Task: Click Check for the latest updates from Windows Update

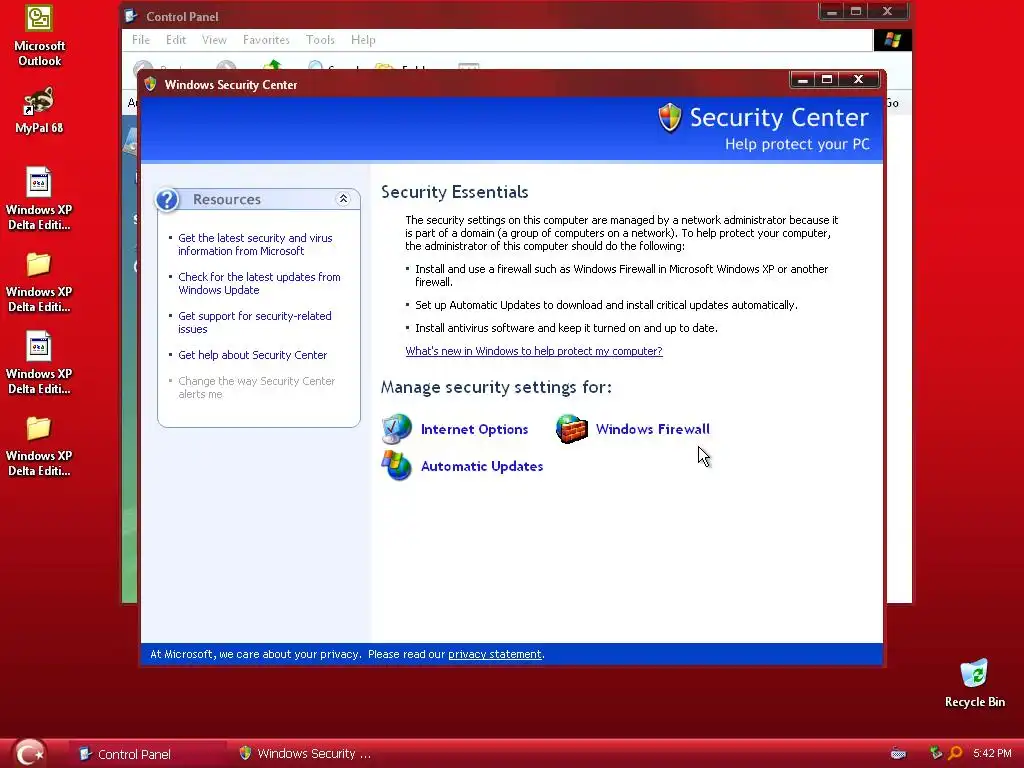Action: tap(259, 283)
